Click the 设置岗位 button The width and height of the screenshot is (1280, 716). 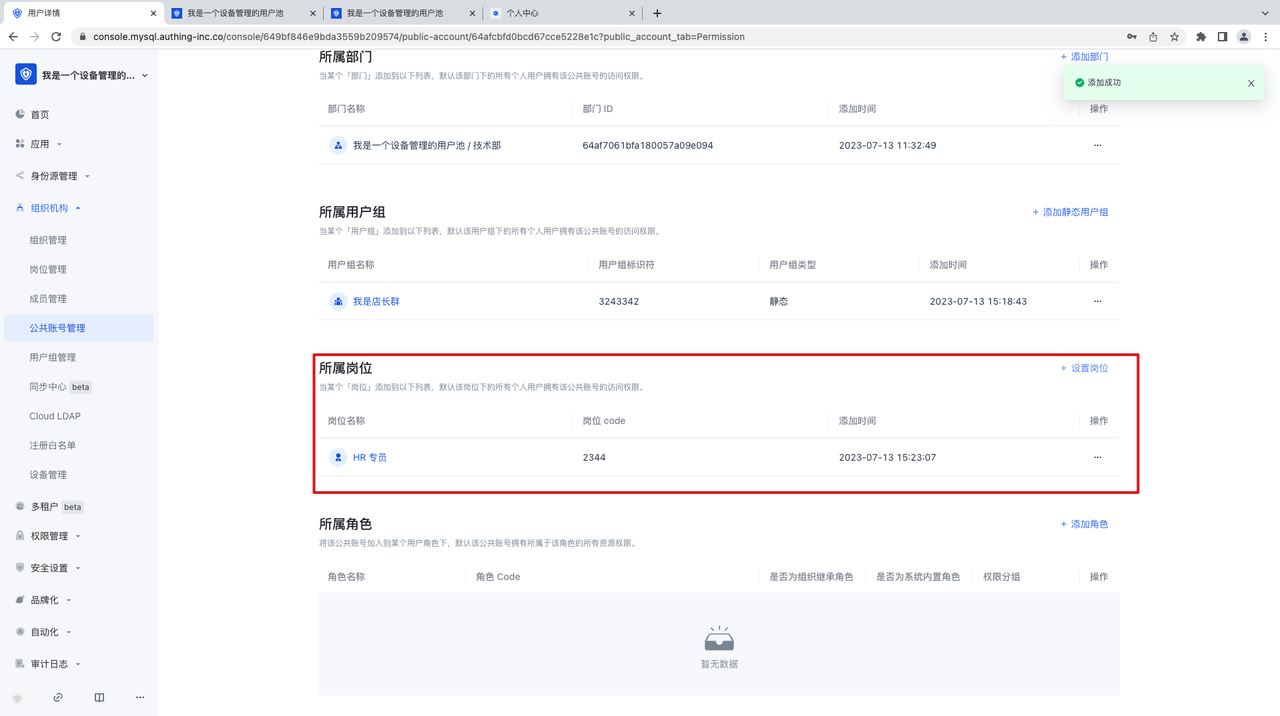pos(1084,368)
